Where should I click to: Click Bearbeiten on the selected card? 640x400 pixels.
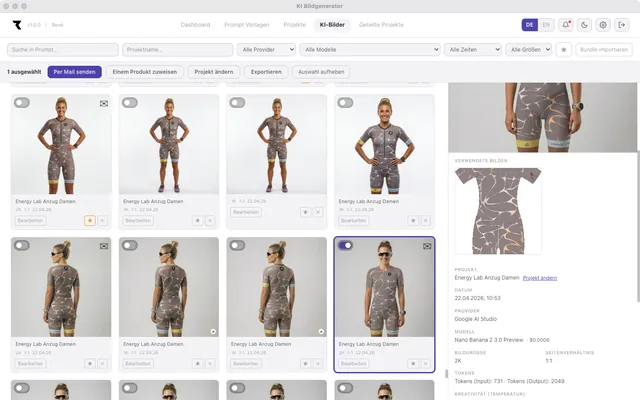click(x=353, y=363)
